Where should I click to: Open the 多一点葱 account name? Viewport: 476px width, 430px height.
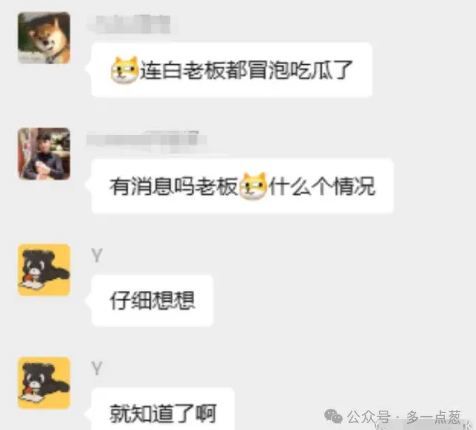[434, 417]
